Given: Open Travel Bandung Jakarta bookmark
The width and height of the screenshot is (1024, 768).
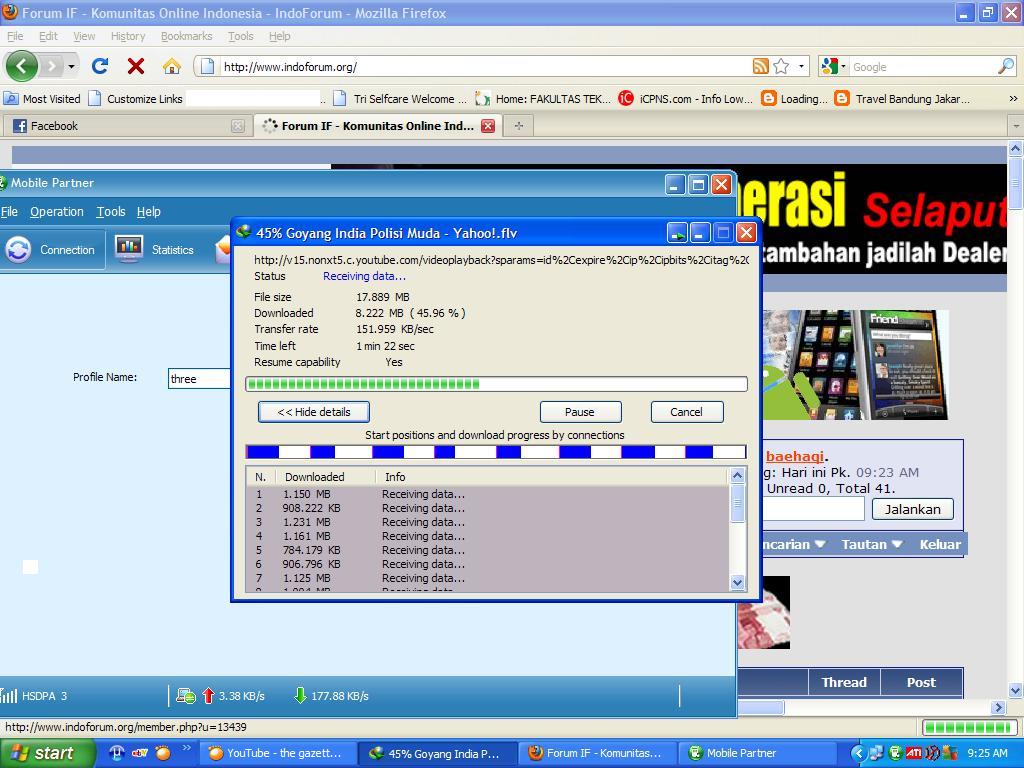Looking at the screenshot, I should pos(903,99).
